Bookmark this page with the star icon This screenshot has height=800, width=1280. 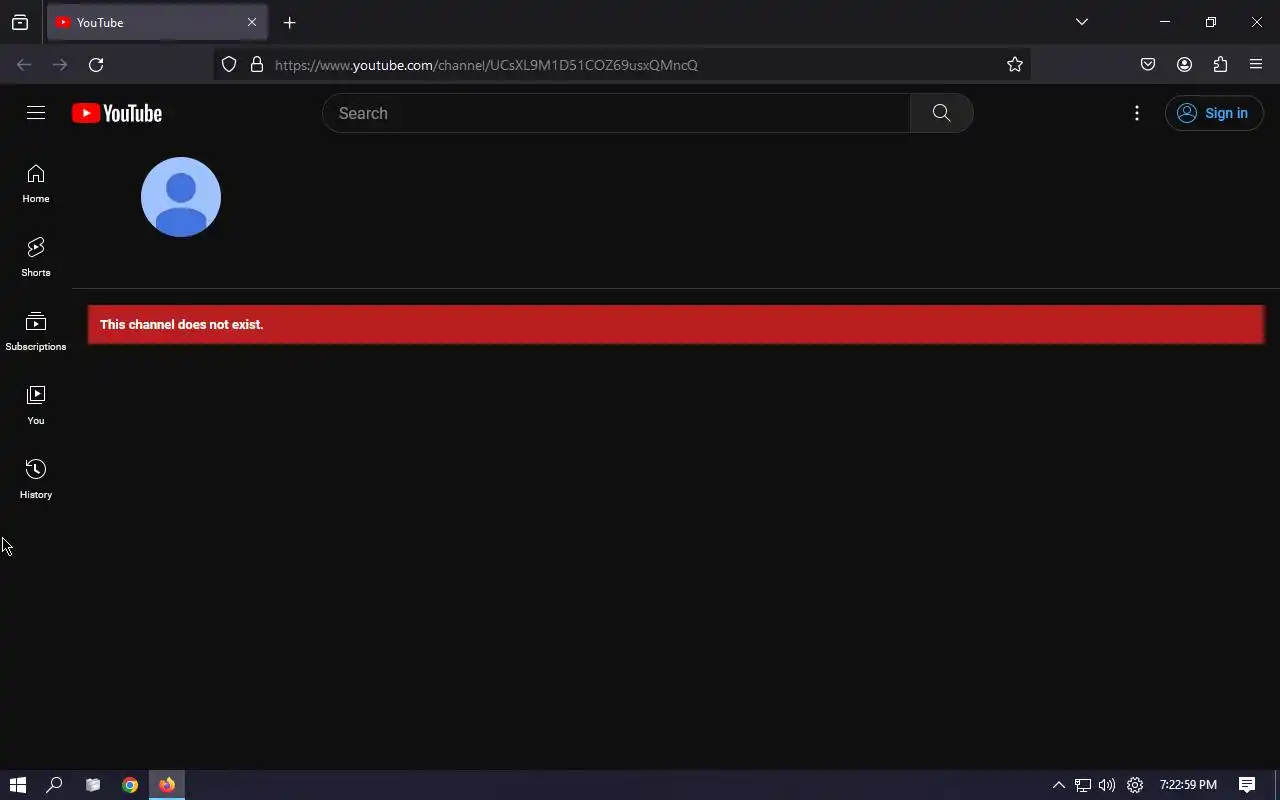pyautogui.click(x=1015, y=65)
